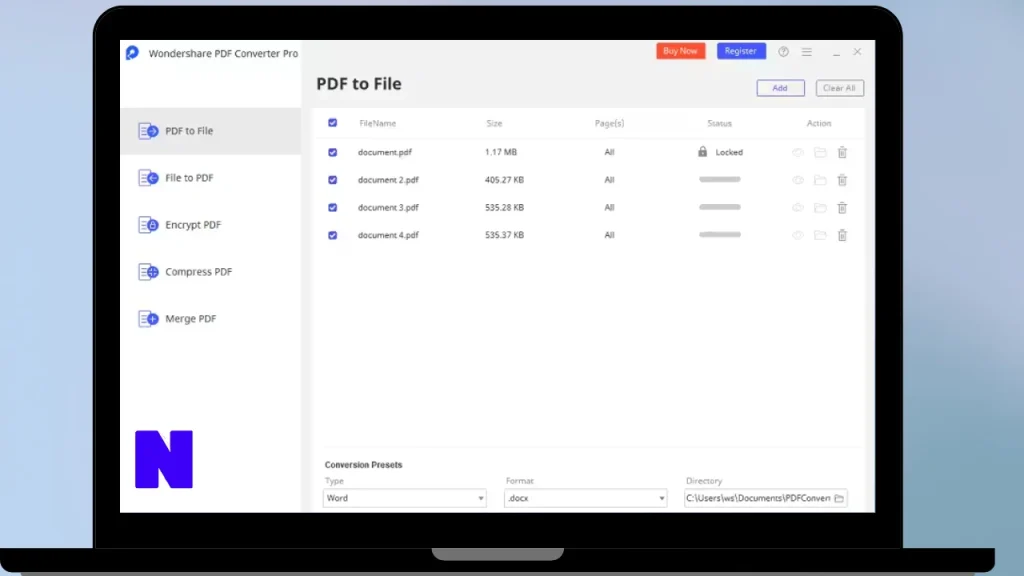Click the Wondershare logo icon in title bar
The height and width of the screenshot is (576, 1024).
[x=133, y=53]
